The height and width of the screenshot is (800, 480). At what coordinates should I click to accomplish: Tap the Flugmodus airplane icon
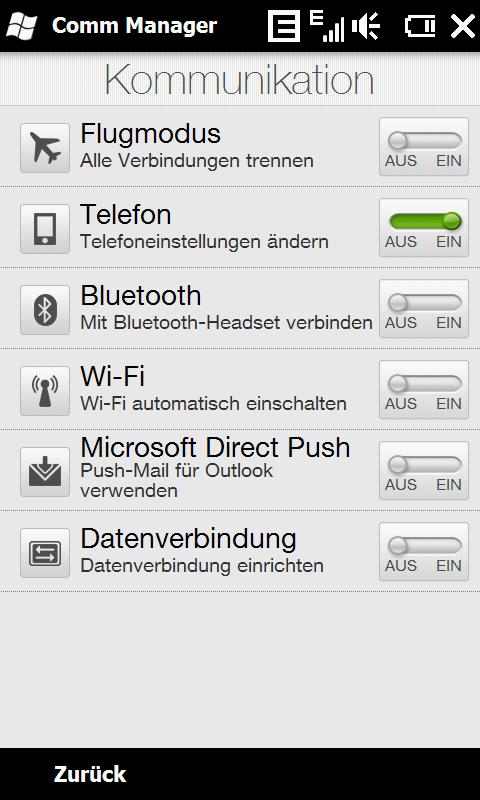pos(45,148)
